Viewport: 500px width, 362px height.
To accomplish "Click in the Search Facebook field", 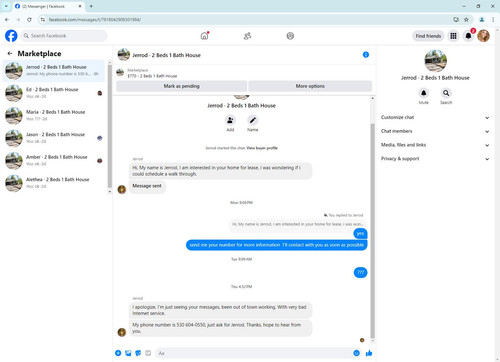I will (x=64, y=36).
